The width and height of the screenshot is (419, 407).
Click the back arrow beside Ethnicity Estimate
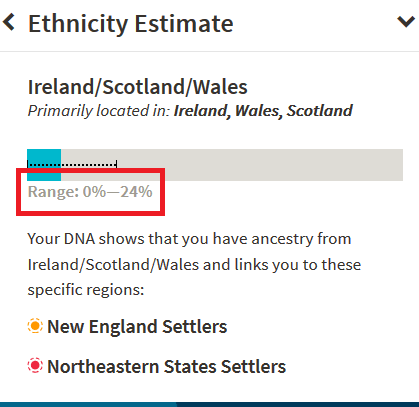(x=9, y=22)
